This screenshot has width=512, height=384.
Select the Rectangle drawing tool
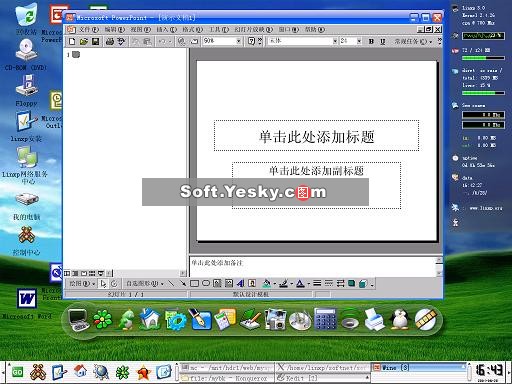click(194, 283)
